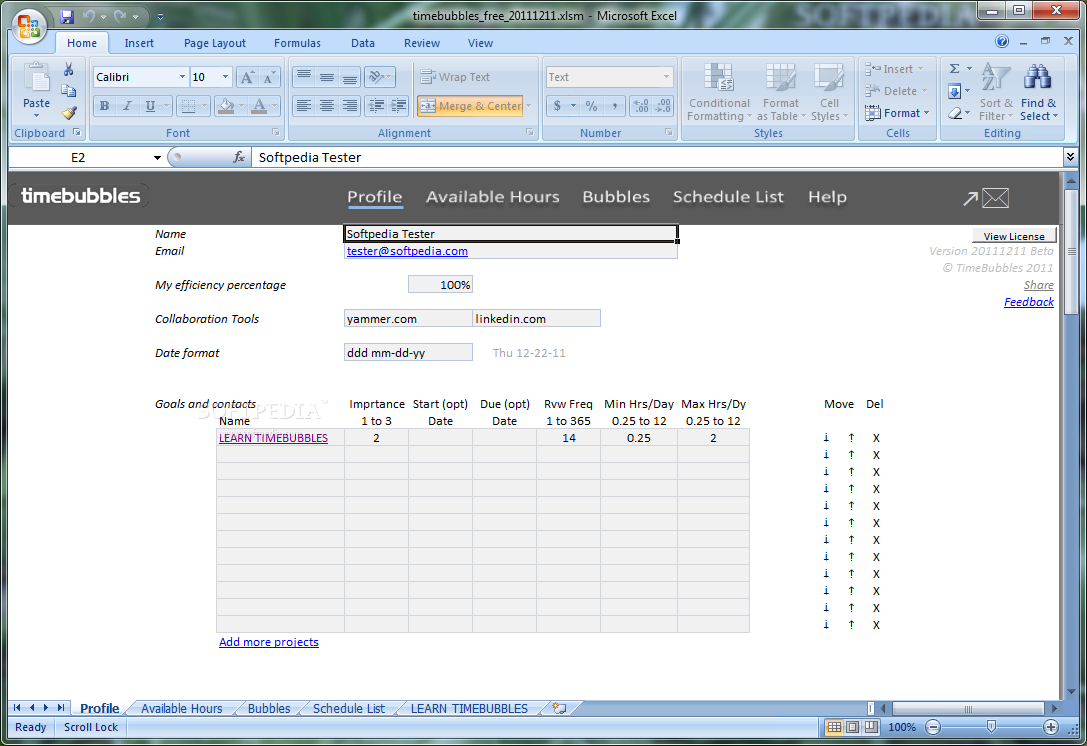Switch to Page Break Preview
1087x746 pixels.
pos(871,727)
